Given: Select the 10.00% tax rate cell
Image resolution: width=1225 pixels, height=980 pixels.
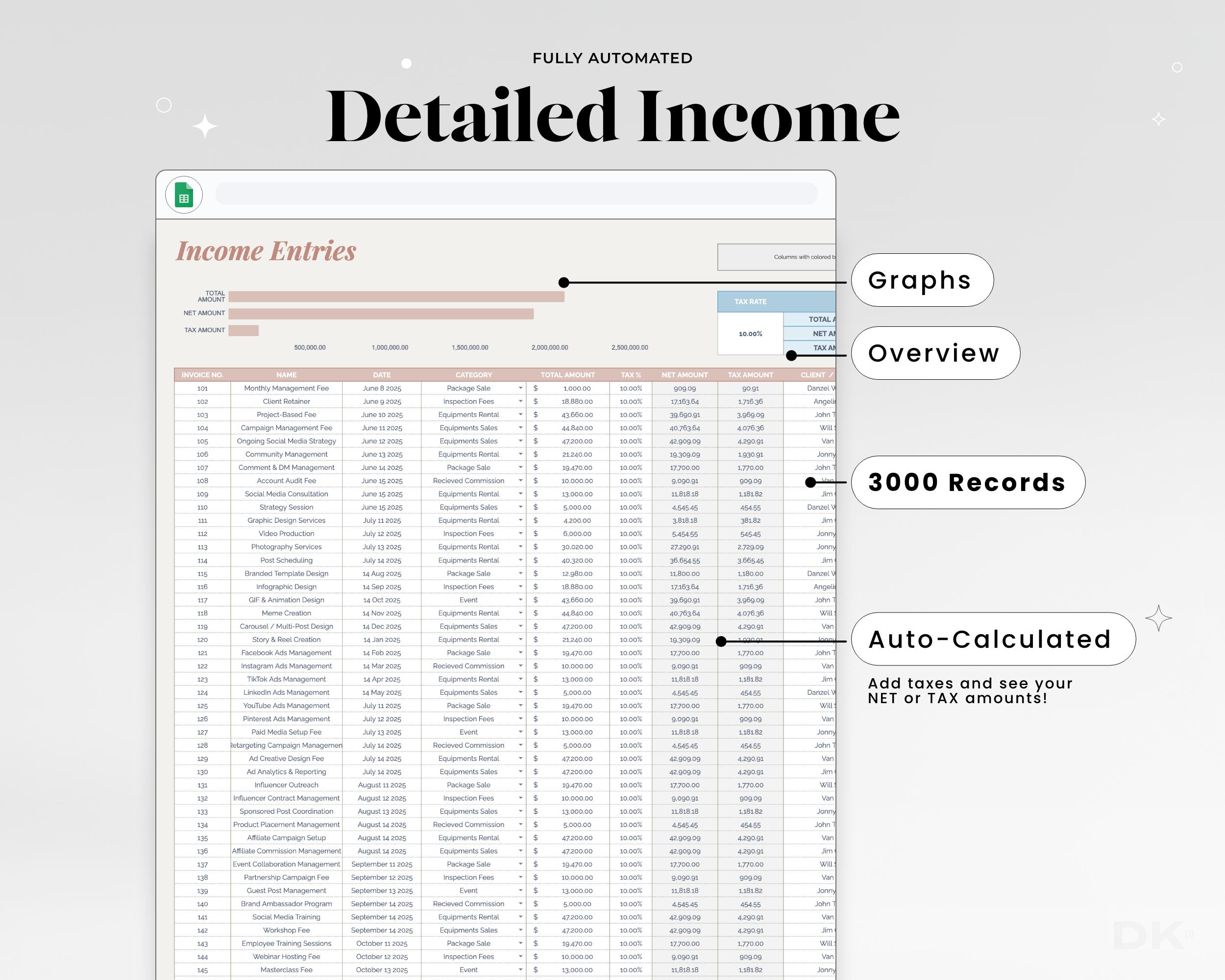Looking at the screenshot, I should coord(750,334).
